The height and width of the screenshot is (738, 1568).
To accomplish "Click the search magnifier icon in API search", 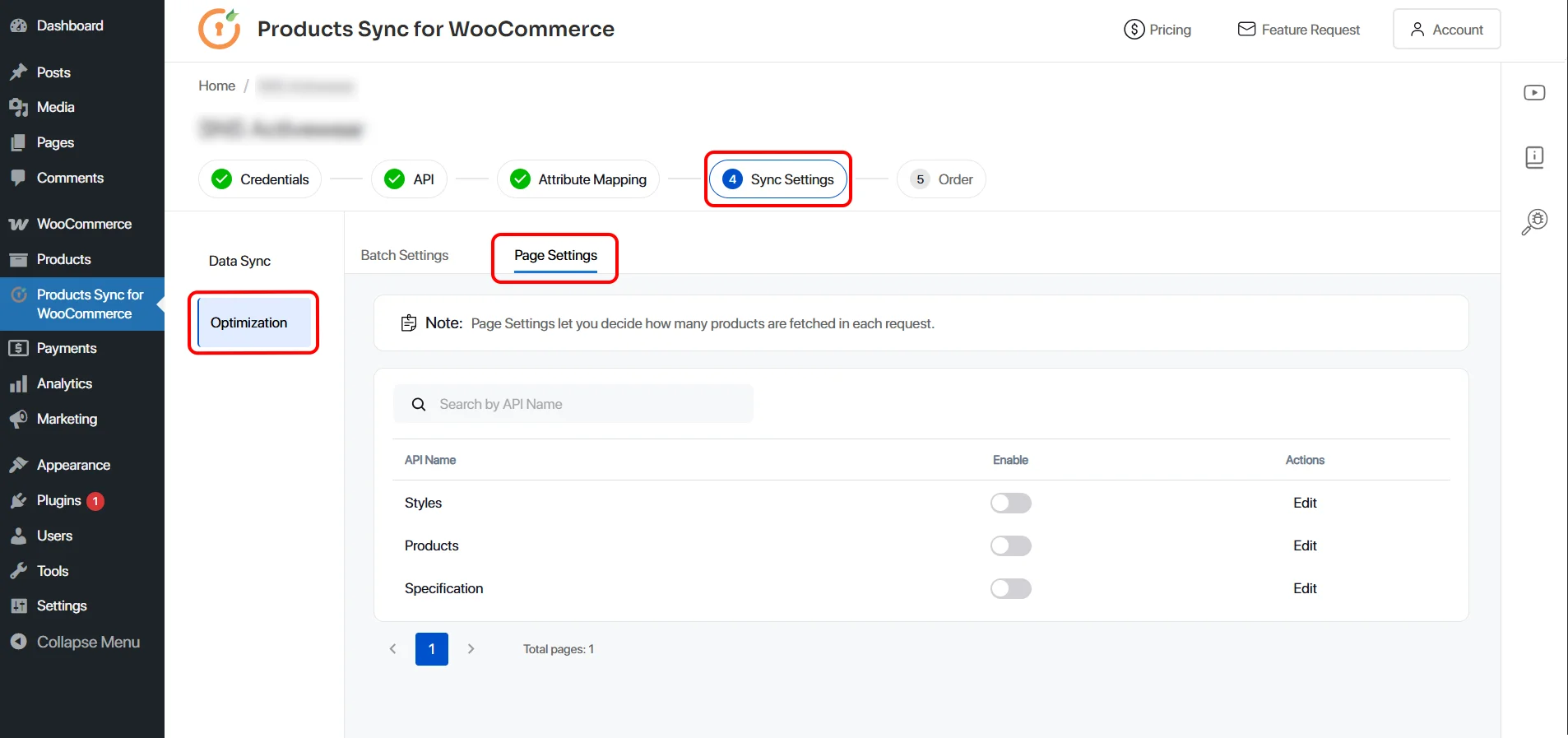I will pyautogui.click(x=419, y=404).
